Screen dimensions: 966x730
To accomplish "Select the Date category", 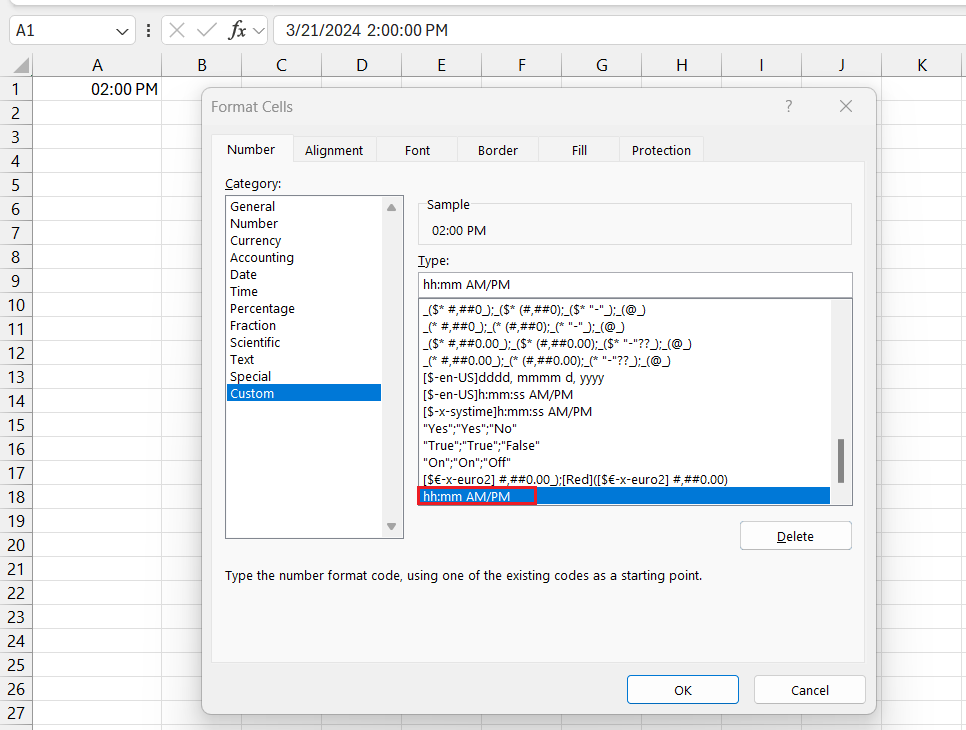I will coord(304,275).
